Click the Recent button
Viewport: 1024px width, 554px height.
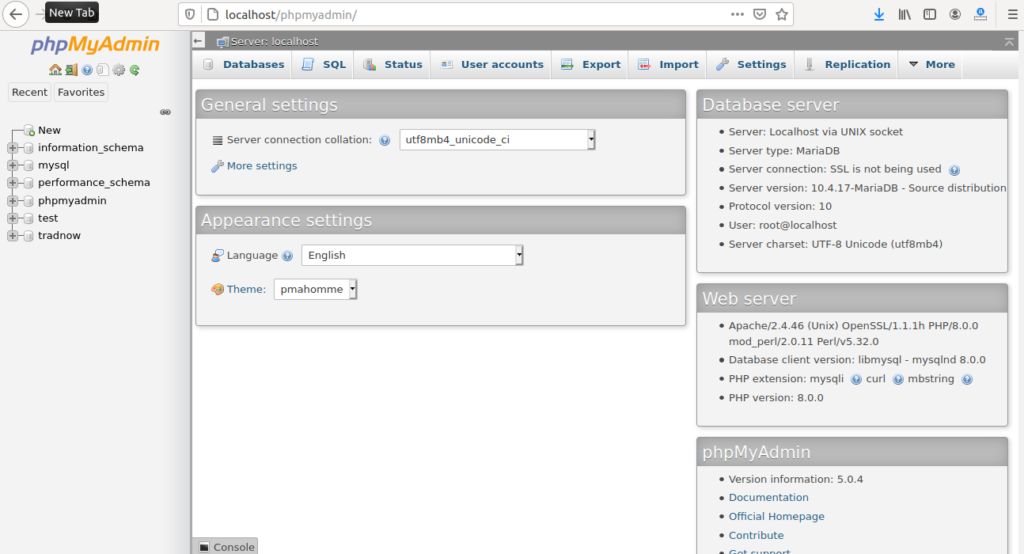(x=29, y=92)
